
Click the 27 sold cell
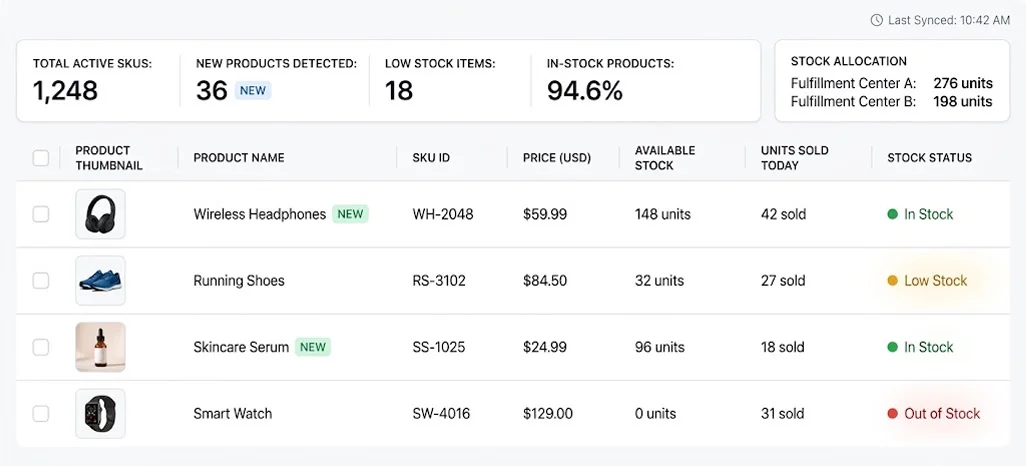[x=783, y=281]
